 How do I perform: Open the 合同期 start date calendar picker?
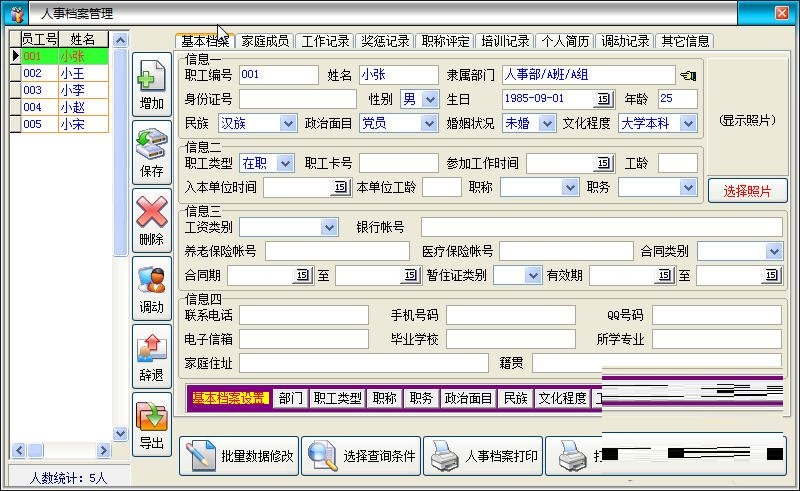(303, 276)
